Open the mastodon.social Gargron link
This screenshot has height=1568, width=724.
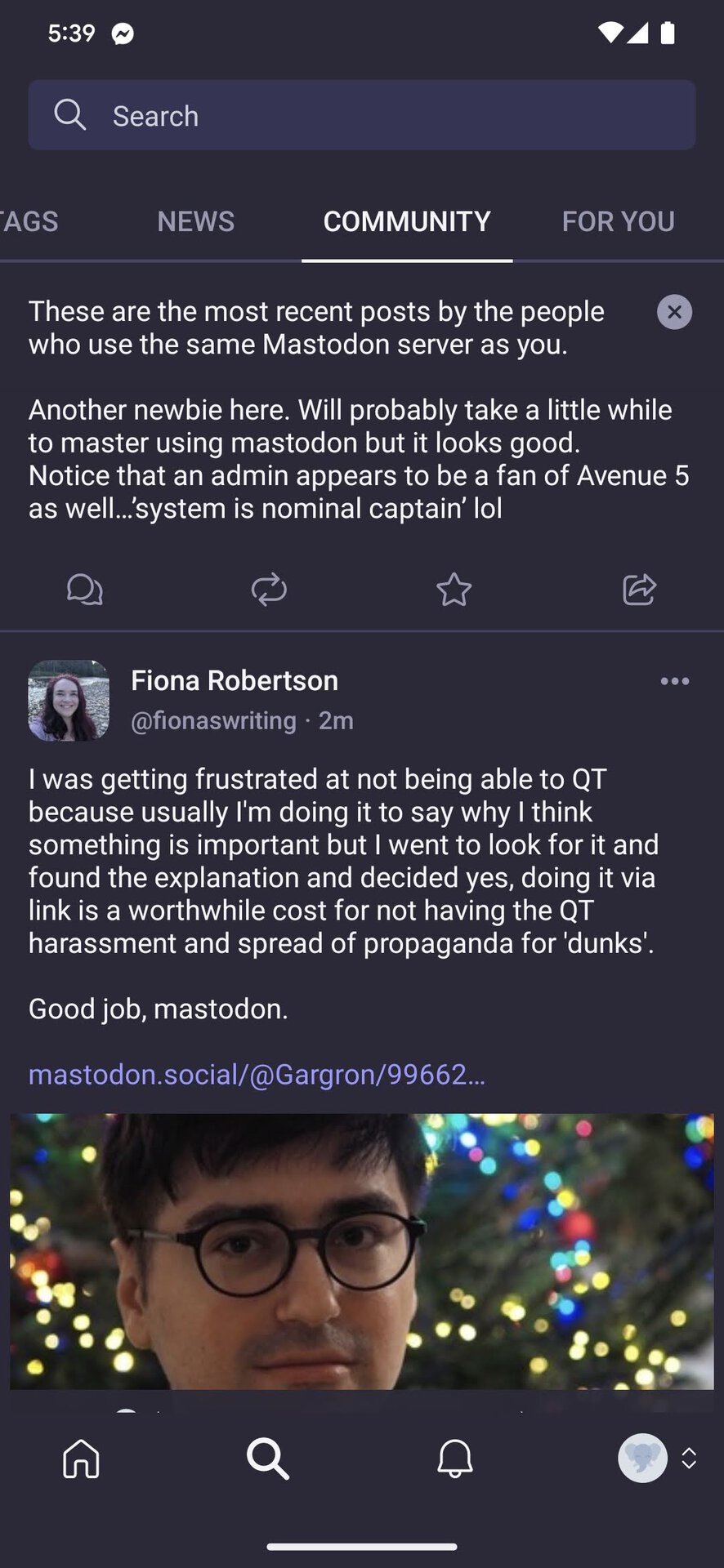click(257, 1074)
